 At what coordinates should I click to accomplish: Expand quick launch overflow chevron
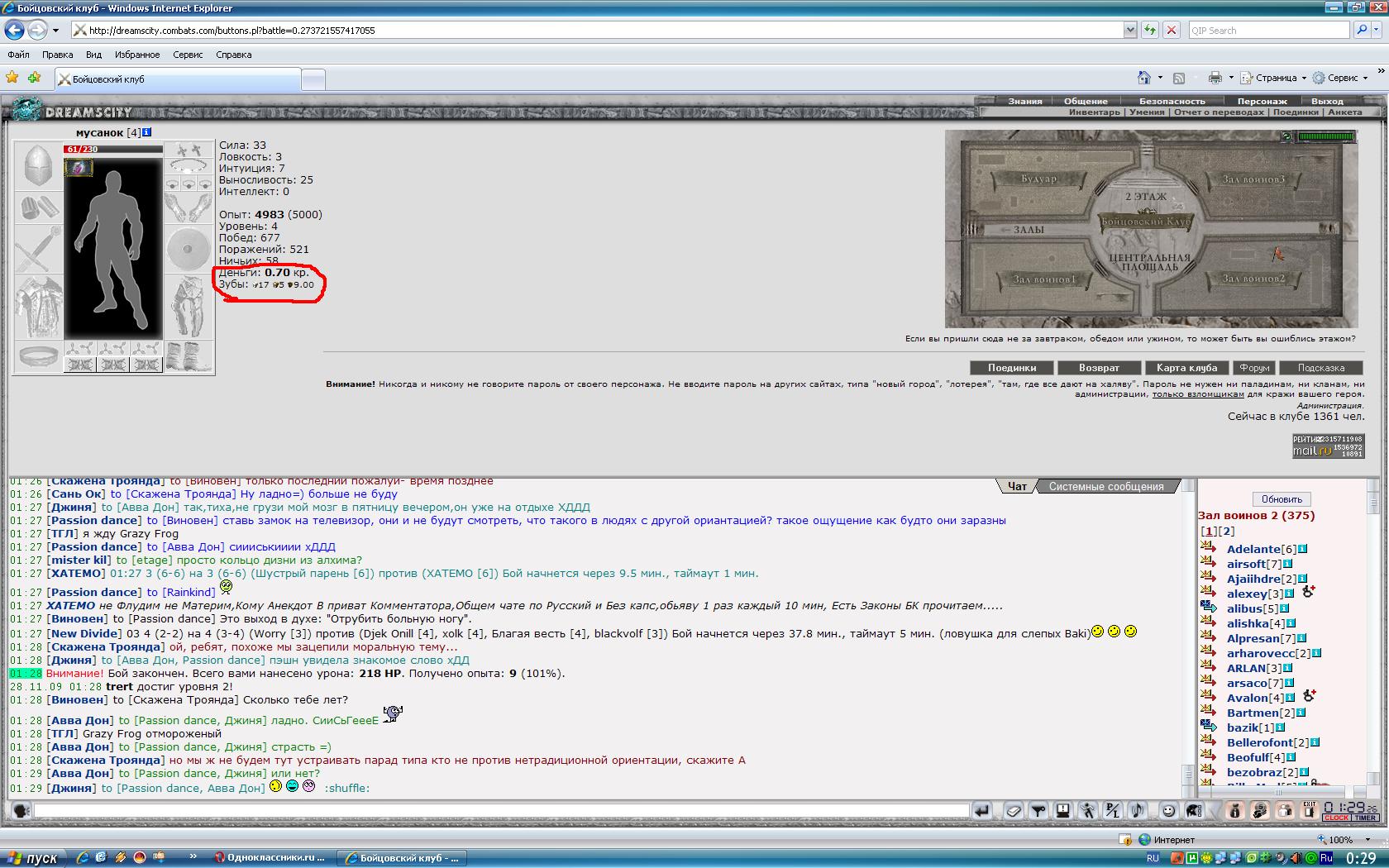[193, 856]
